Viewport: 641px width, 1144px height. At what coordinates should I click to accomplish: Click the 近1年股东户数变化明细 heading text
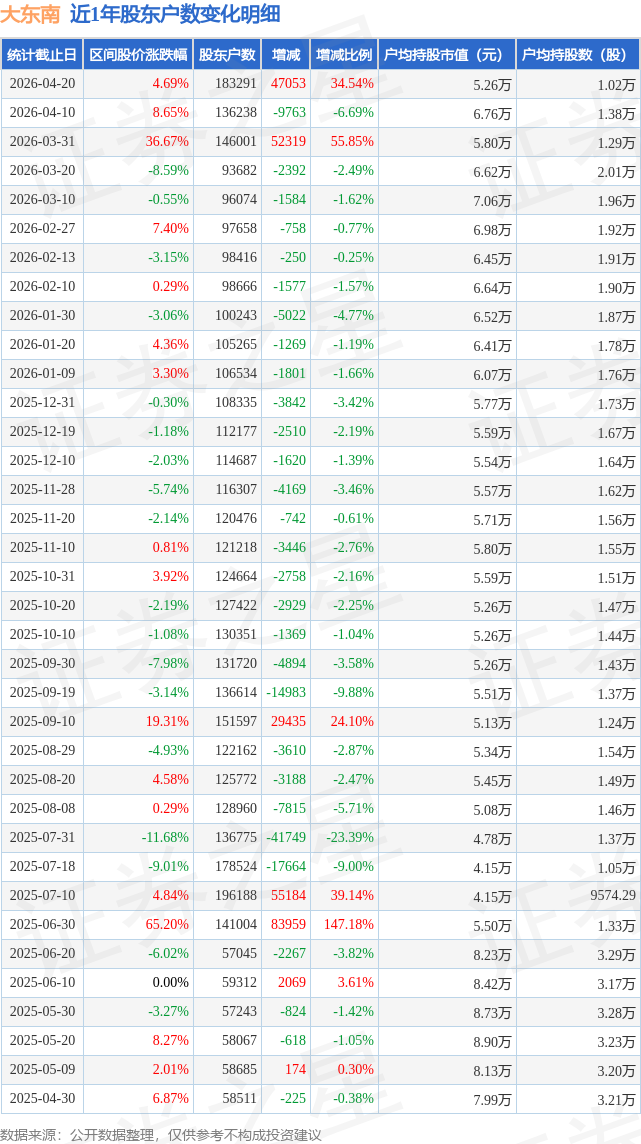[175, 14]
